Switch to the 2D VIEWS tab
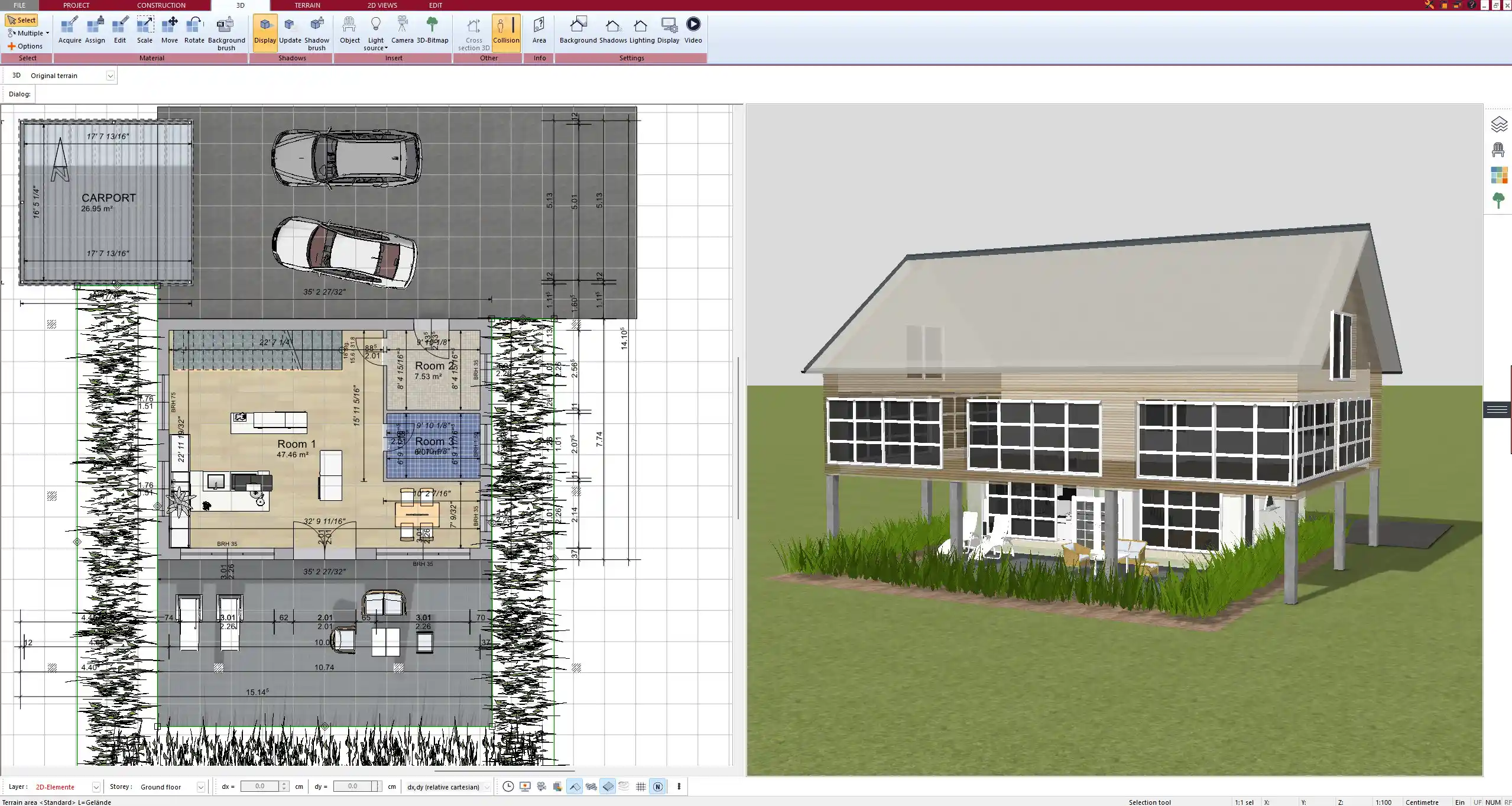 tap(382, 5)
